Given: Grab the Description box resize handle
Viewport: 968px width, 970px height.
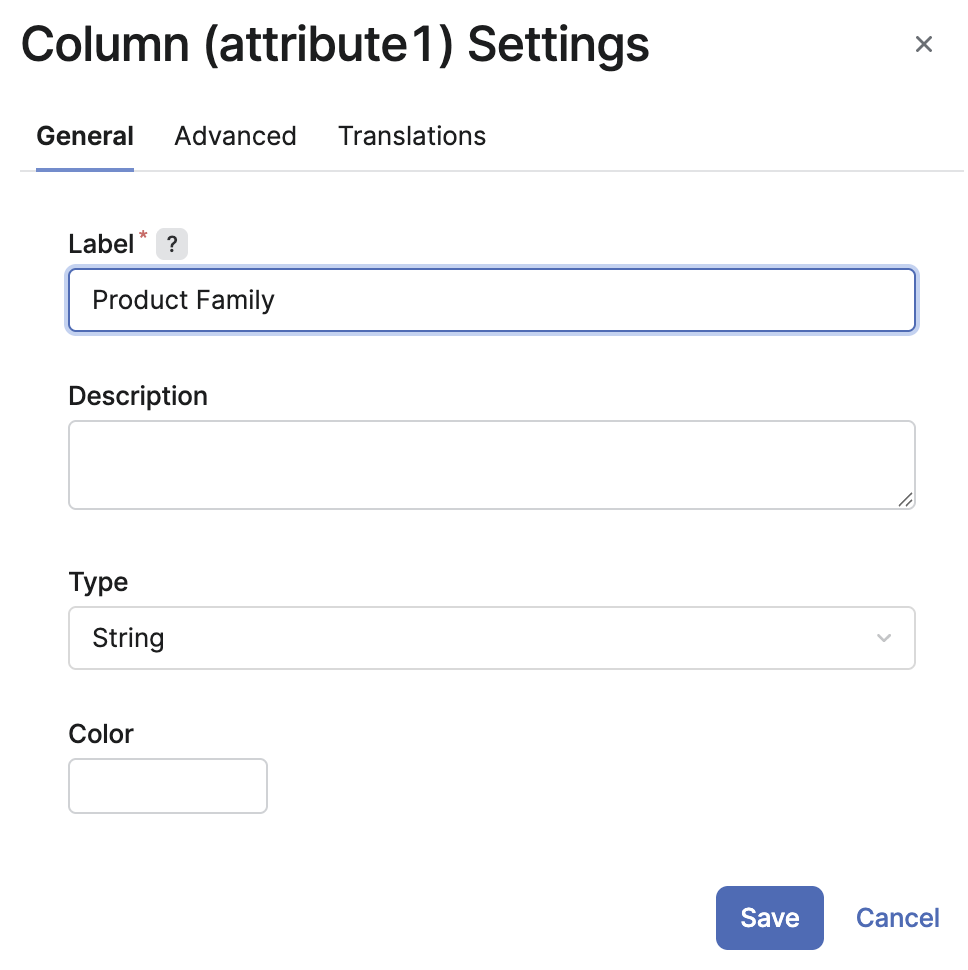Looking at the screenshot, I should pos(905,499).
